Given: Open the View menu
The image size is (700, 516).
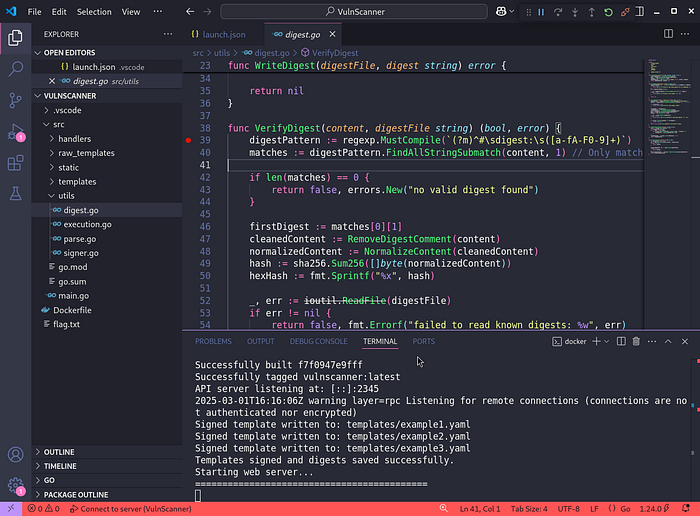Looking at the screenshot, I should pos(131,12).
